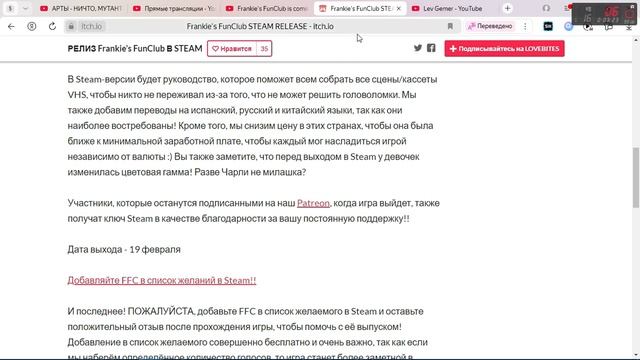The height and width of the screenshot is (360, 640).
Task: Open the tab list dropdown arrow
Action: tap(25, 8)
